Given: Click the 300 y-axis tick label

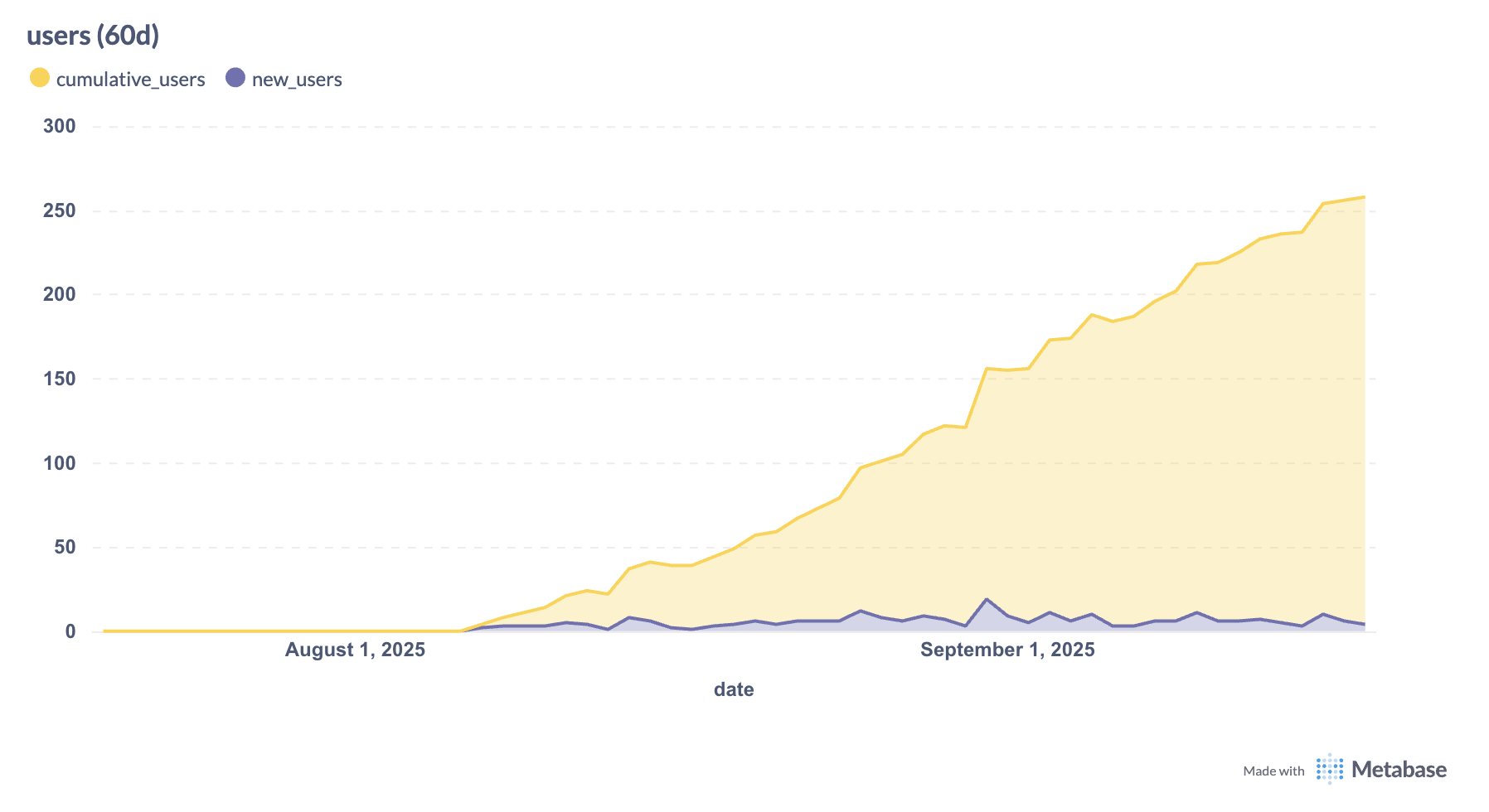Looking at the screenshot, I should coord(59,126).
